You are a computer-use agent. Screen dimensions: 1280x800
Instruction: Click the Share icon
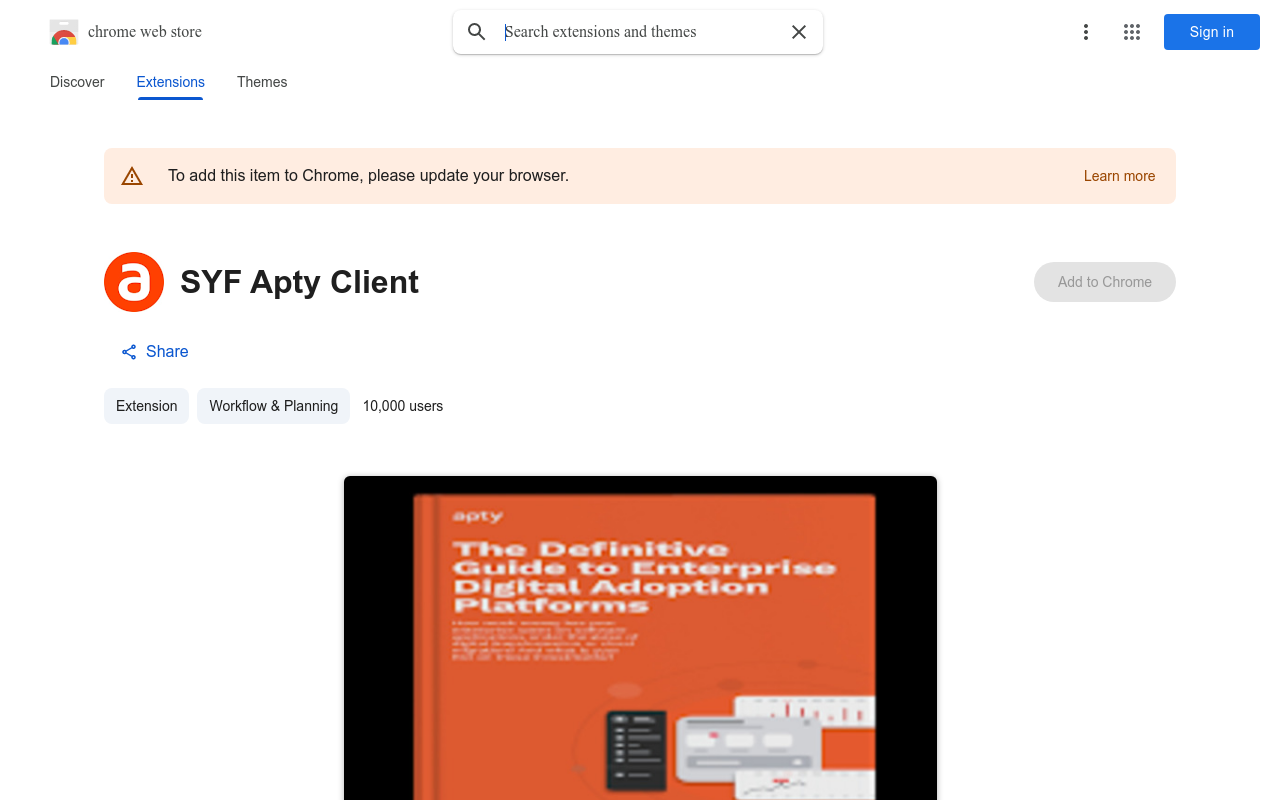pyautogui.click(x=129, y=352)
